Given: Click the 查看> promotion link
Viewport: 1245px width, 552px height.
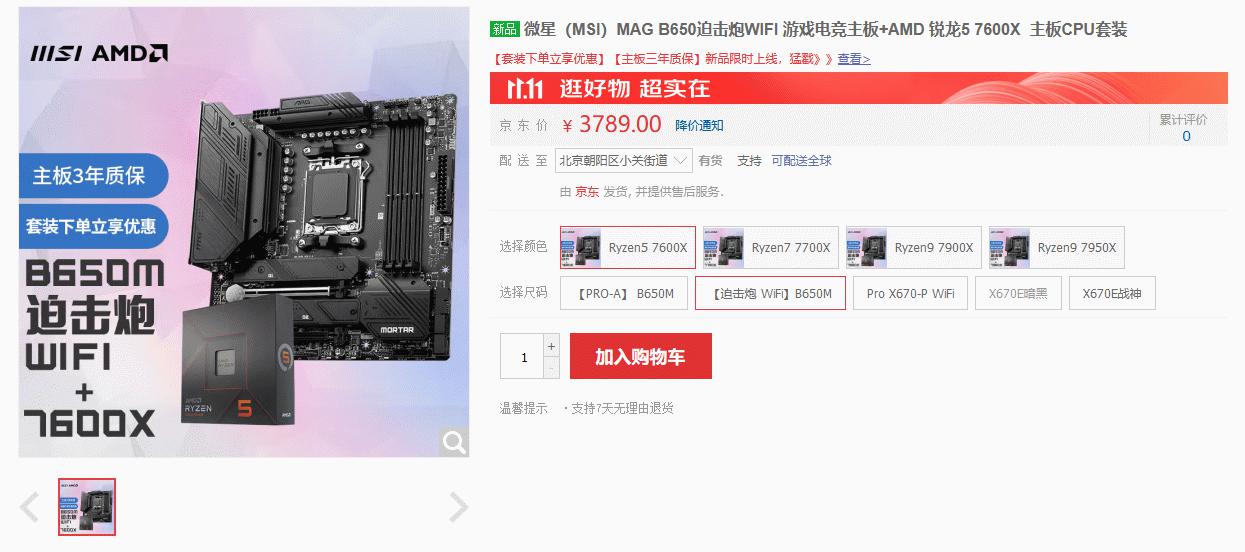Looking at the screenshot, I should point(854,59).
